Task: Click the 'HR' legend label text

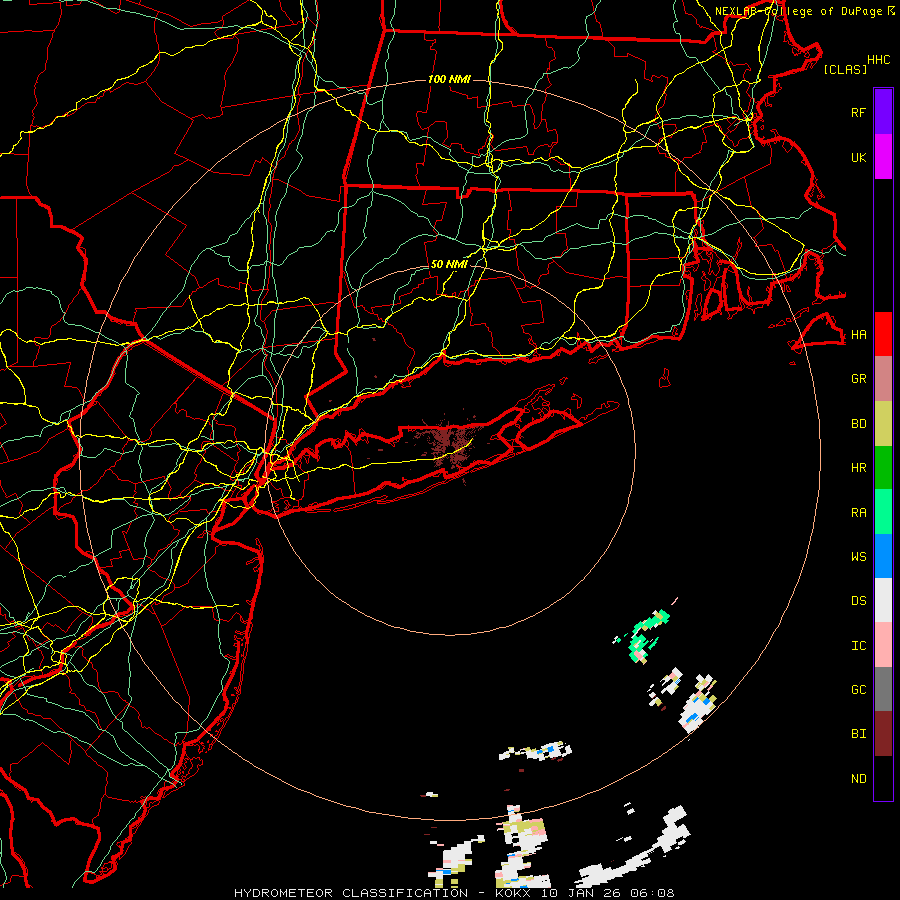Action: pos(858,468)
